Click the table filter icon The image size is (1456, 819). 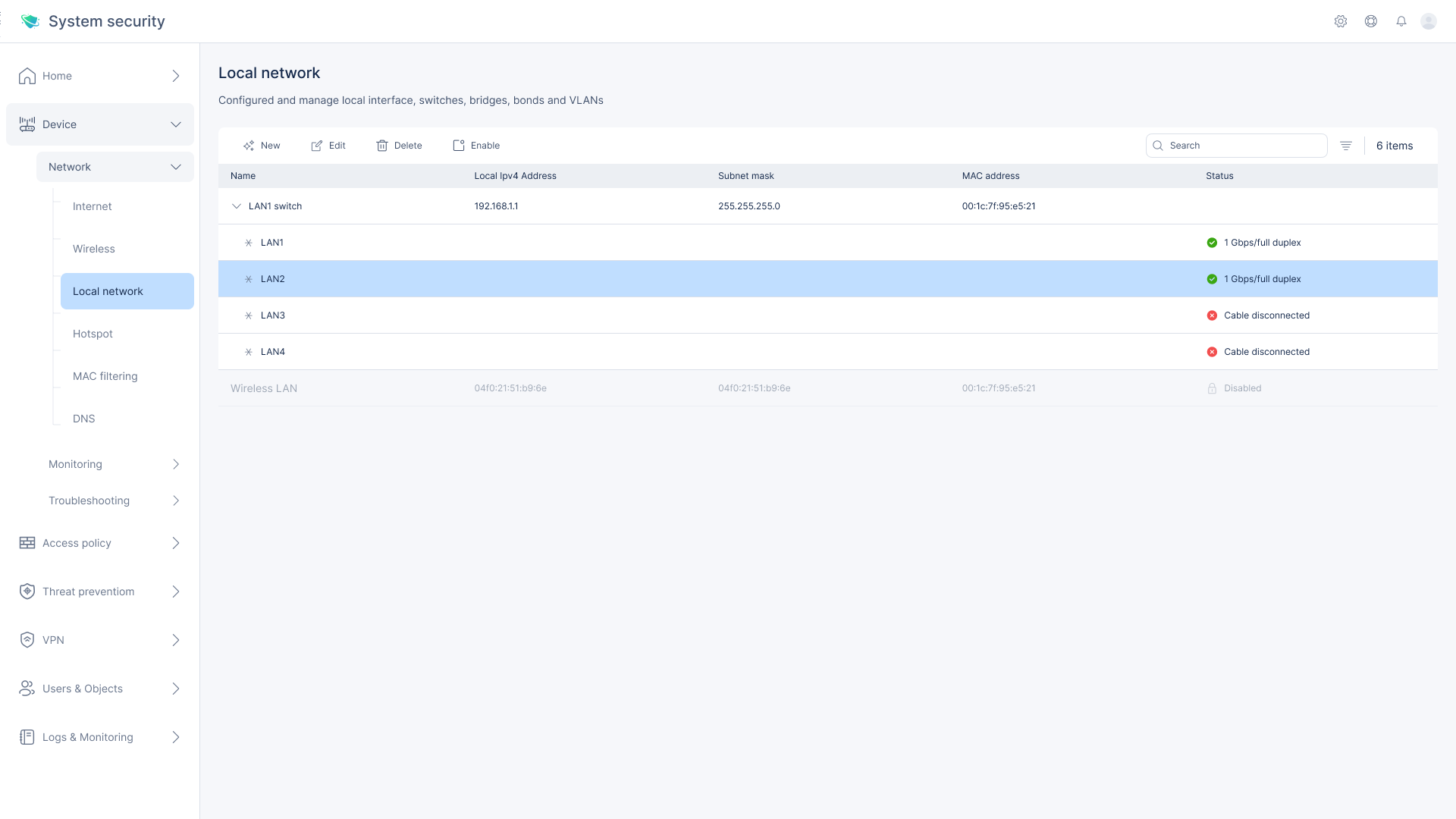coord(1345,146)
